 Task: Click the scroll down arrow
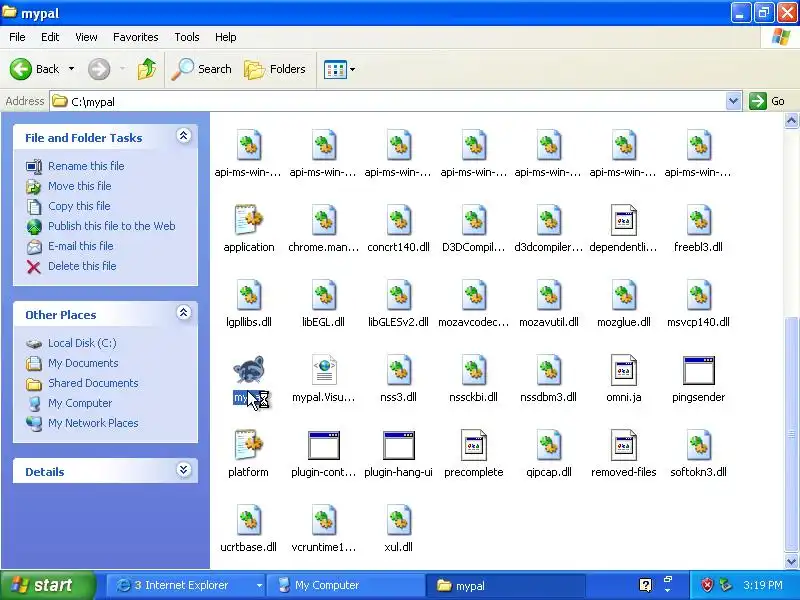[791, 562]
